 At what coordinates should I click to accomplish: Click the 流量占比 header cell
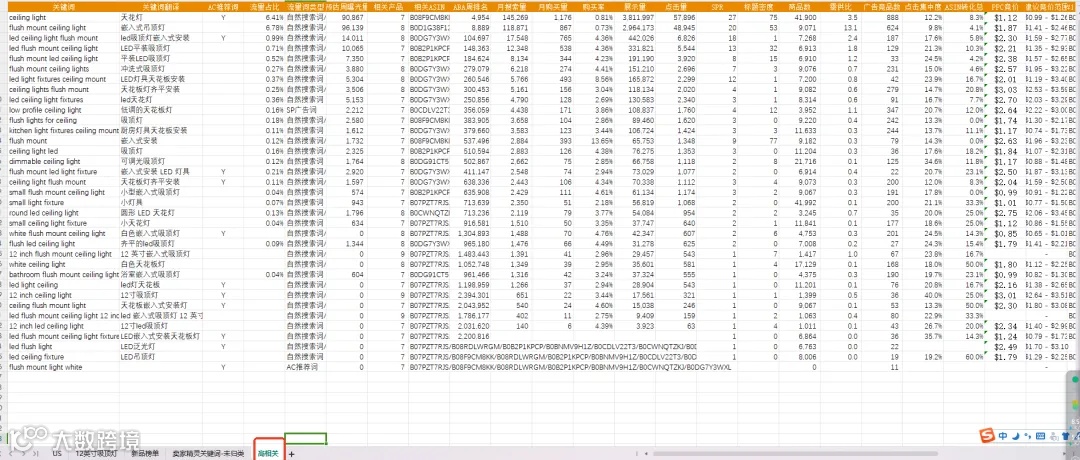[x=264, y=6]
